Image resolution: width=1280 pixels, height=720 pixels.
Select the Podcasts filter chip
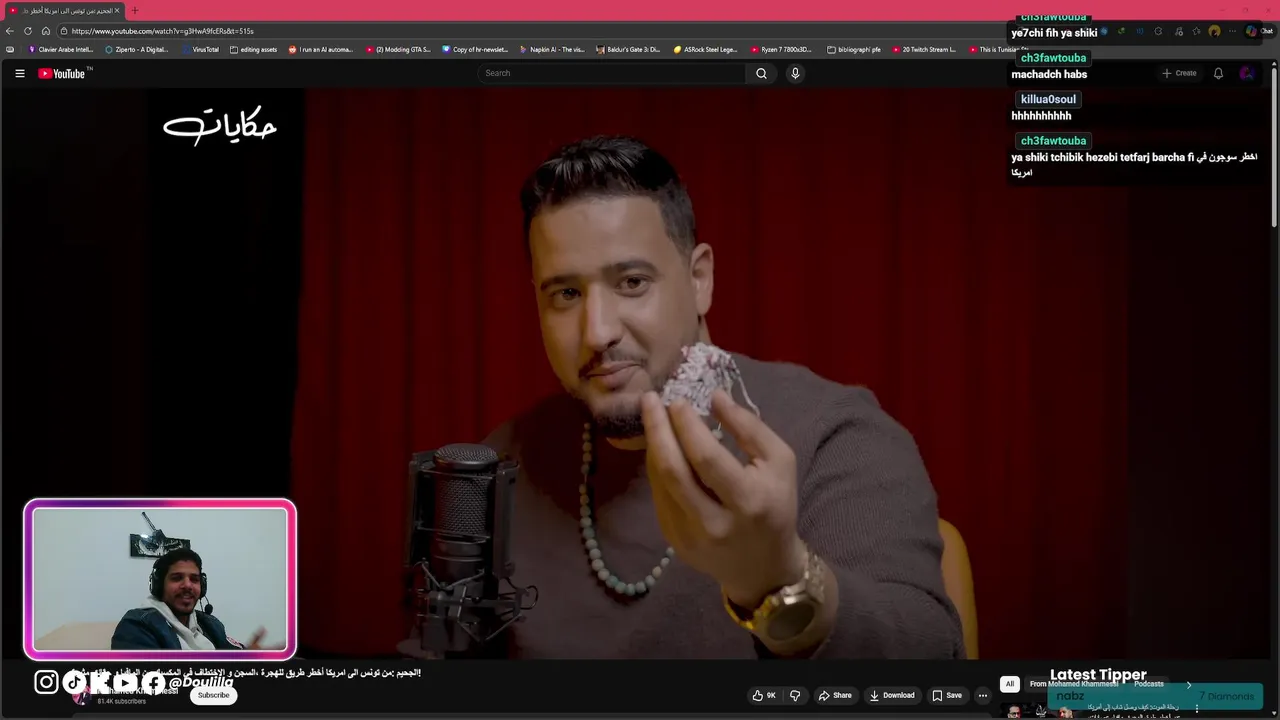pos(1149,684)
